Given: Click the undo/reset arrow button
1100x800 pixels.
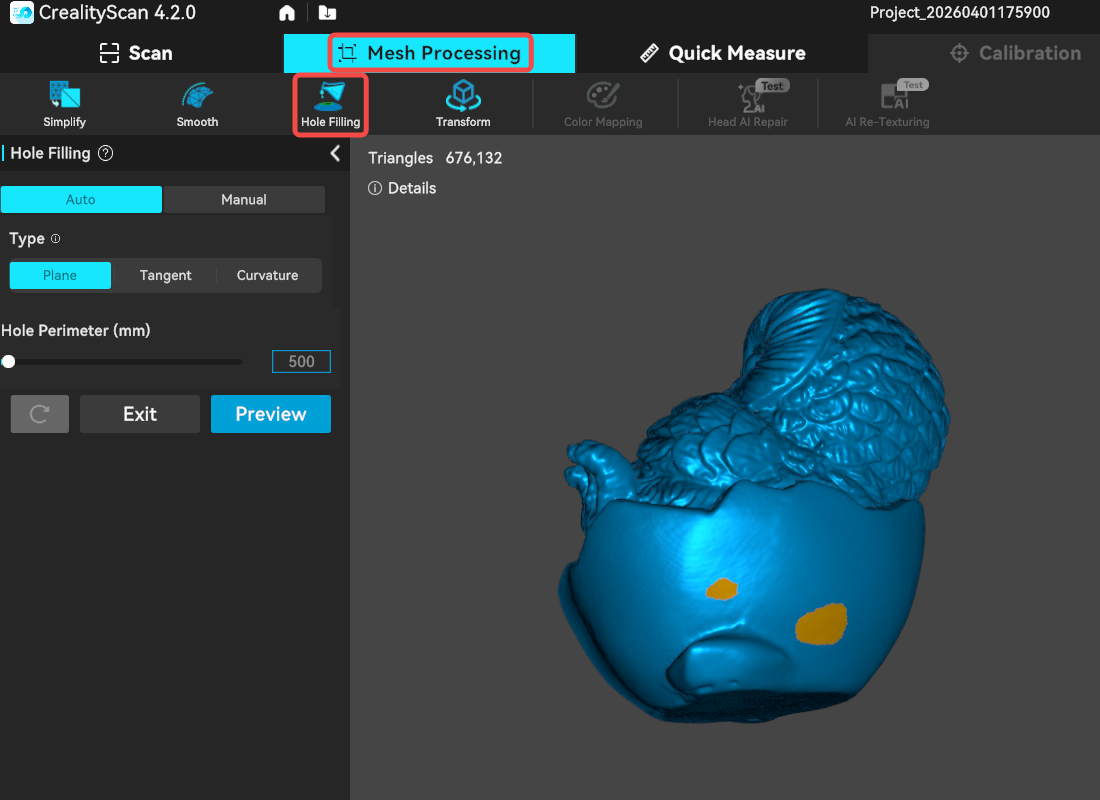Looking at the screenshot, I should pyautogui.click(x=40, y=414).
